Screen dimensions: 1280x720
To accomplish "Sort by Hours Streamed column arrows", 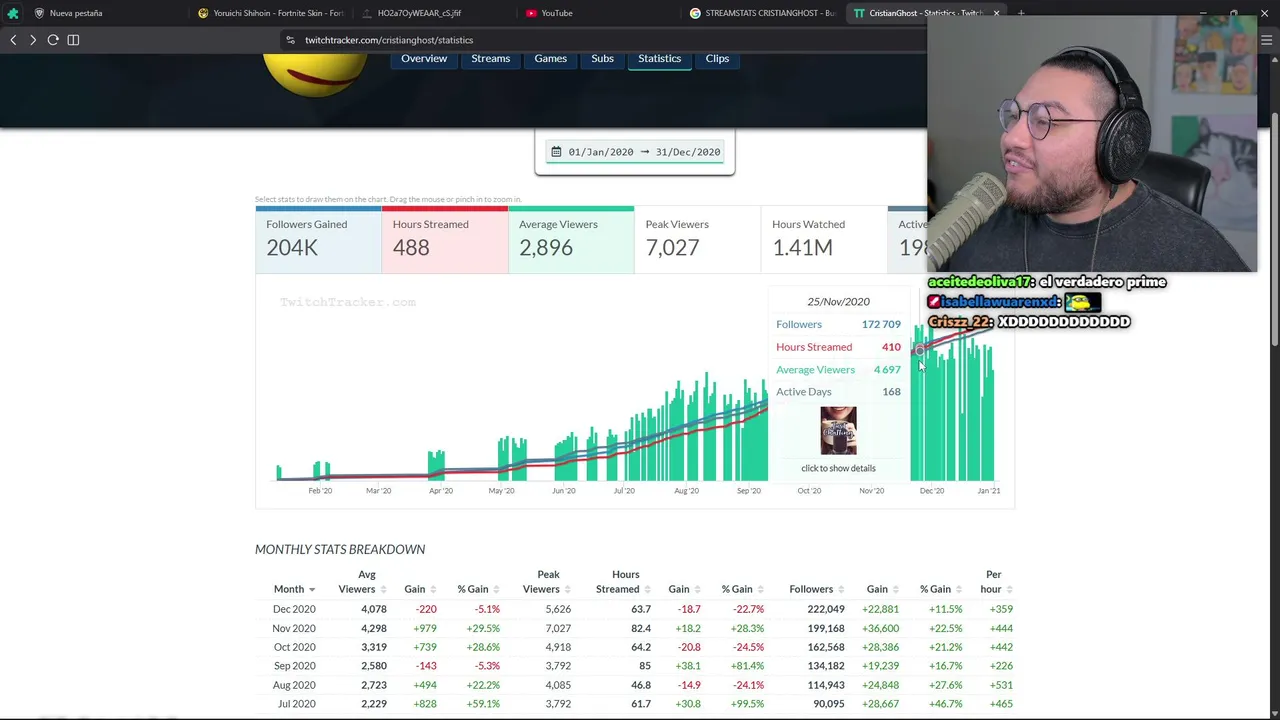I will [647, 590].
